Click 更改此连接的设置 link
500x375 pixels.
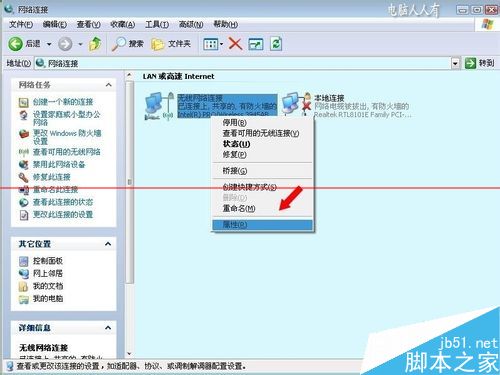(63, 215)
